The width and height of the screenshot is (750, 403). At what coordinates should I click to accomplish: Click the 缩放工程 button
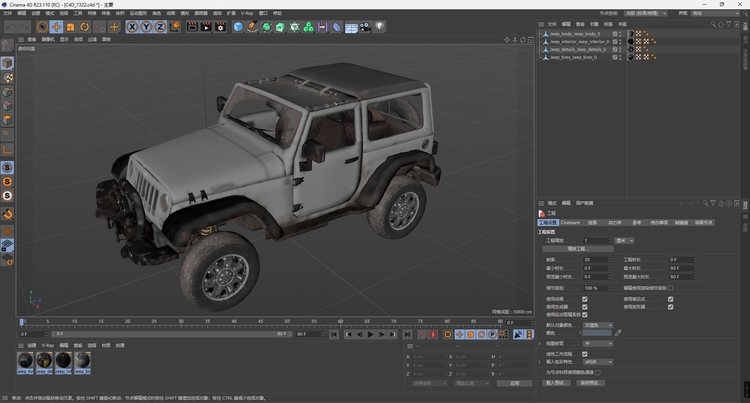(578, 249)
